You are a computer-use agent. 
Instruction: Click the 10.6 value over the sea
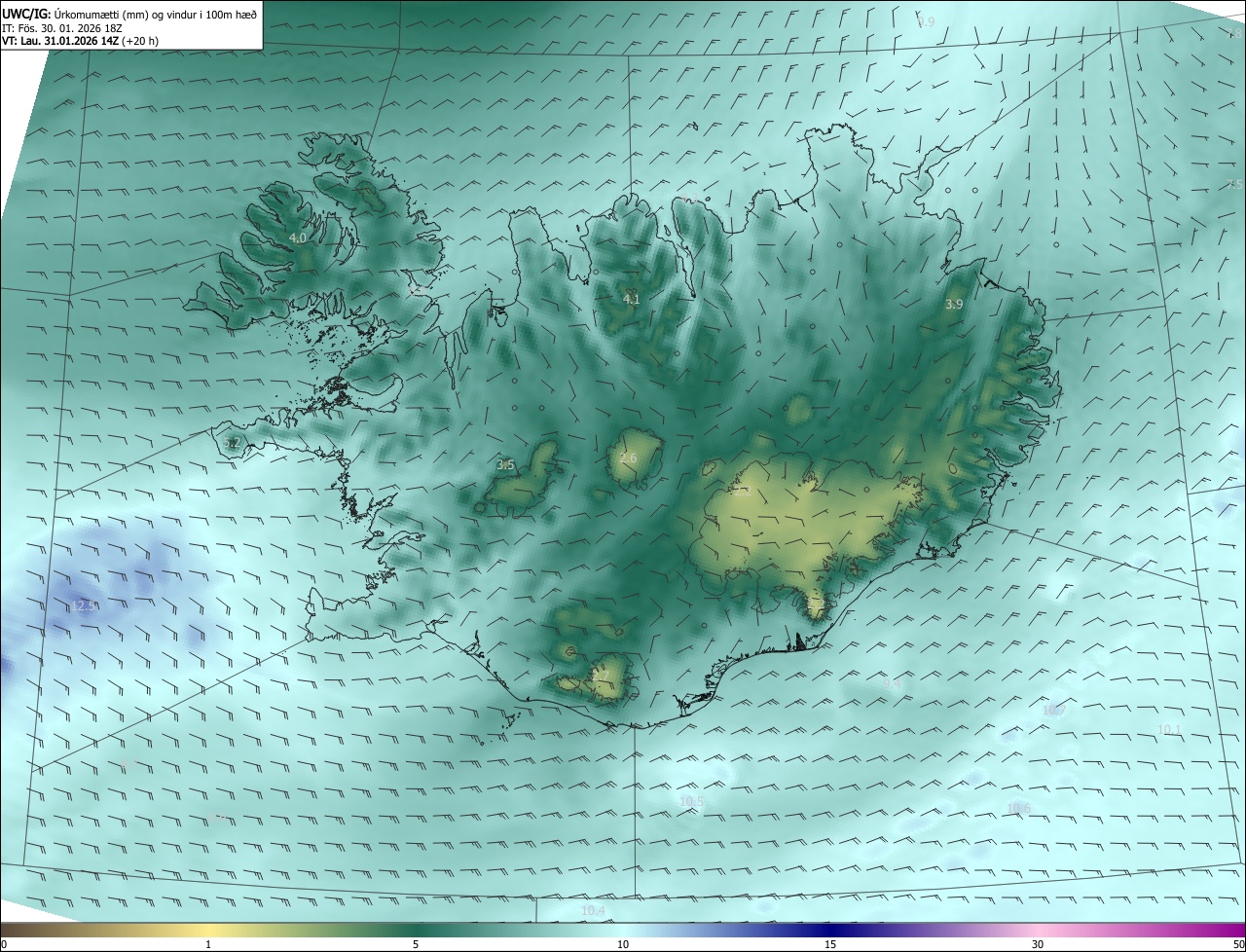(1018, 808)
